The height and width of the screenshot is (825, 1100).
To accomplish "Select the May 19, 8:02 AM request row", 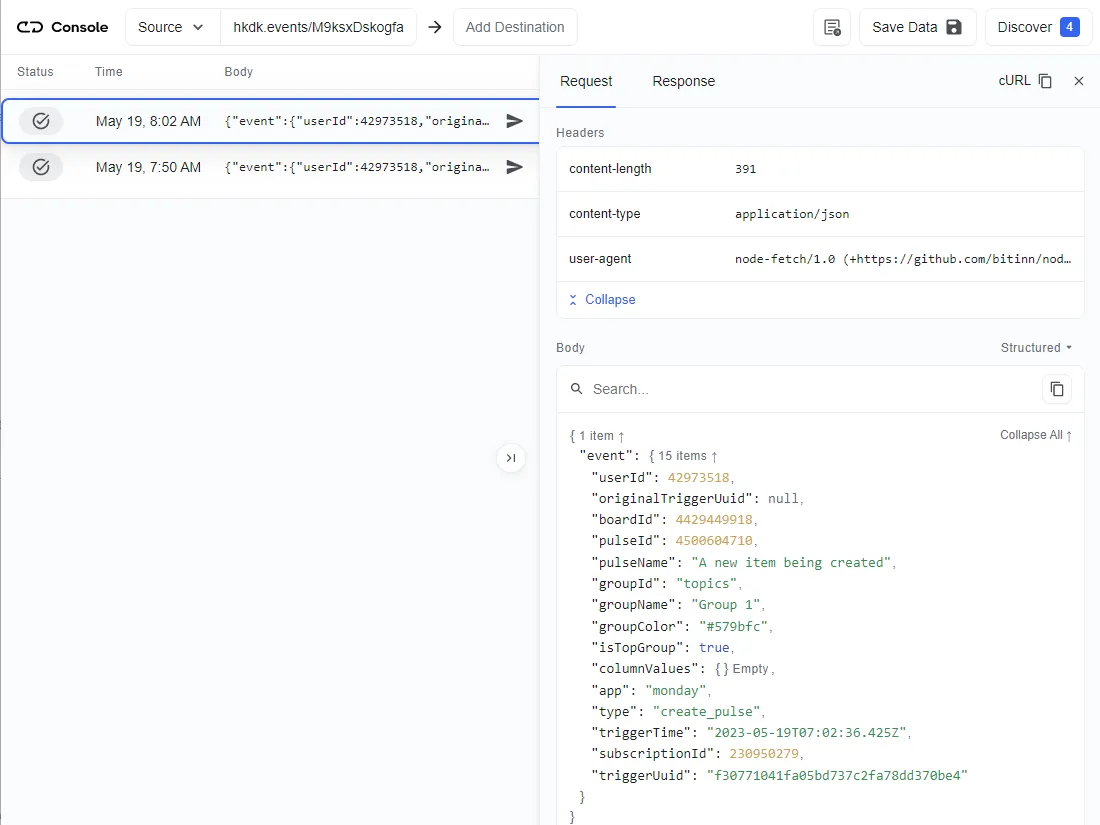I will coord(271,121).
